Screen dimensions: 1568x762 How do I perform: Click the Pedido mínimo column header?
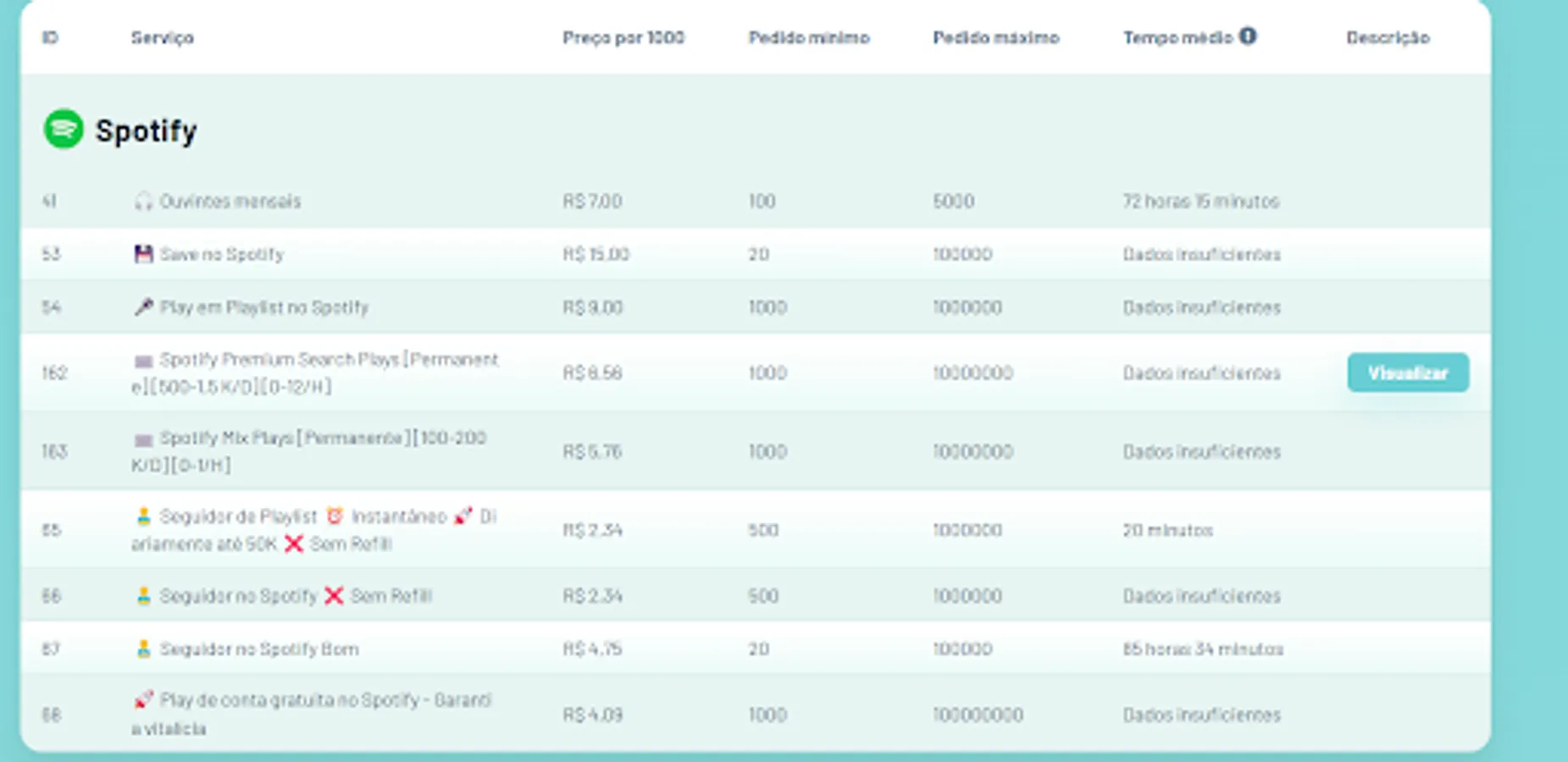[809, 37]
